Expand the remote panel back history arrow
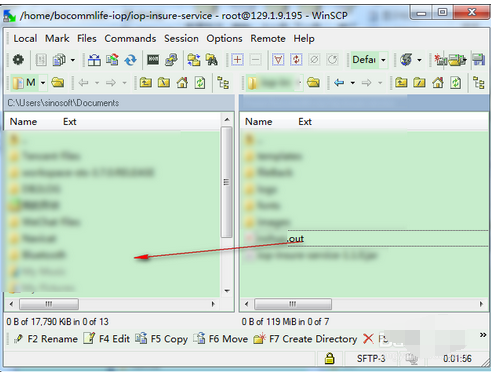The width and height of the screenshot is (491, 372). click(x=353, y=83)
